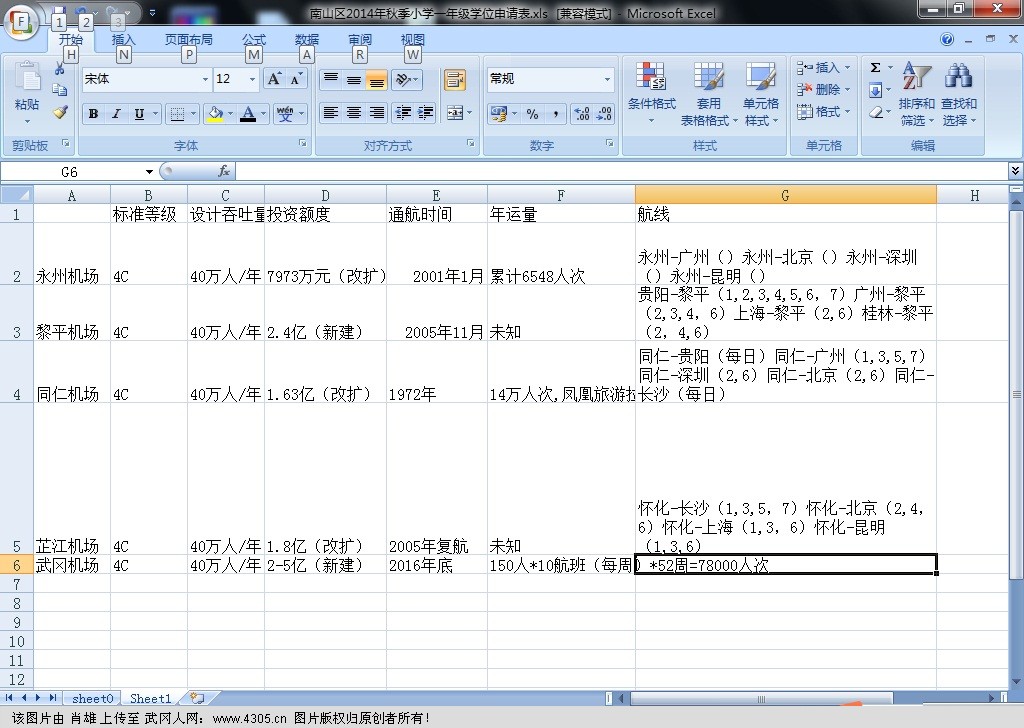Click Find and Select (查找和选择)

[961, 90]
